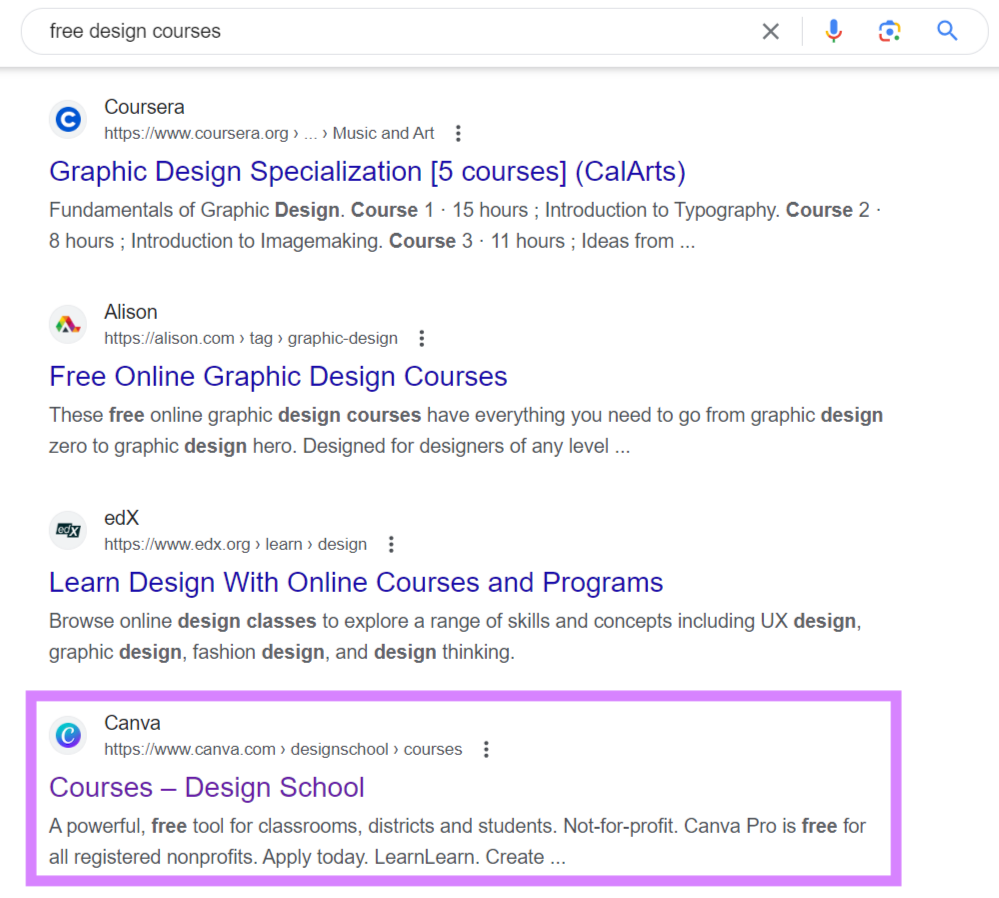Click the Coursera favicon
Screen dimensions: 999x898
[x=67, y=119]
